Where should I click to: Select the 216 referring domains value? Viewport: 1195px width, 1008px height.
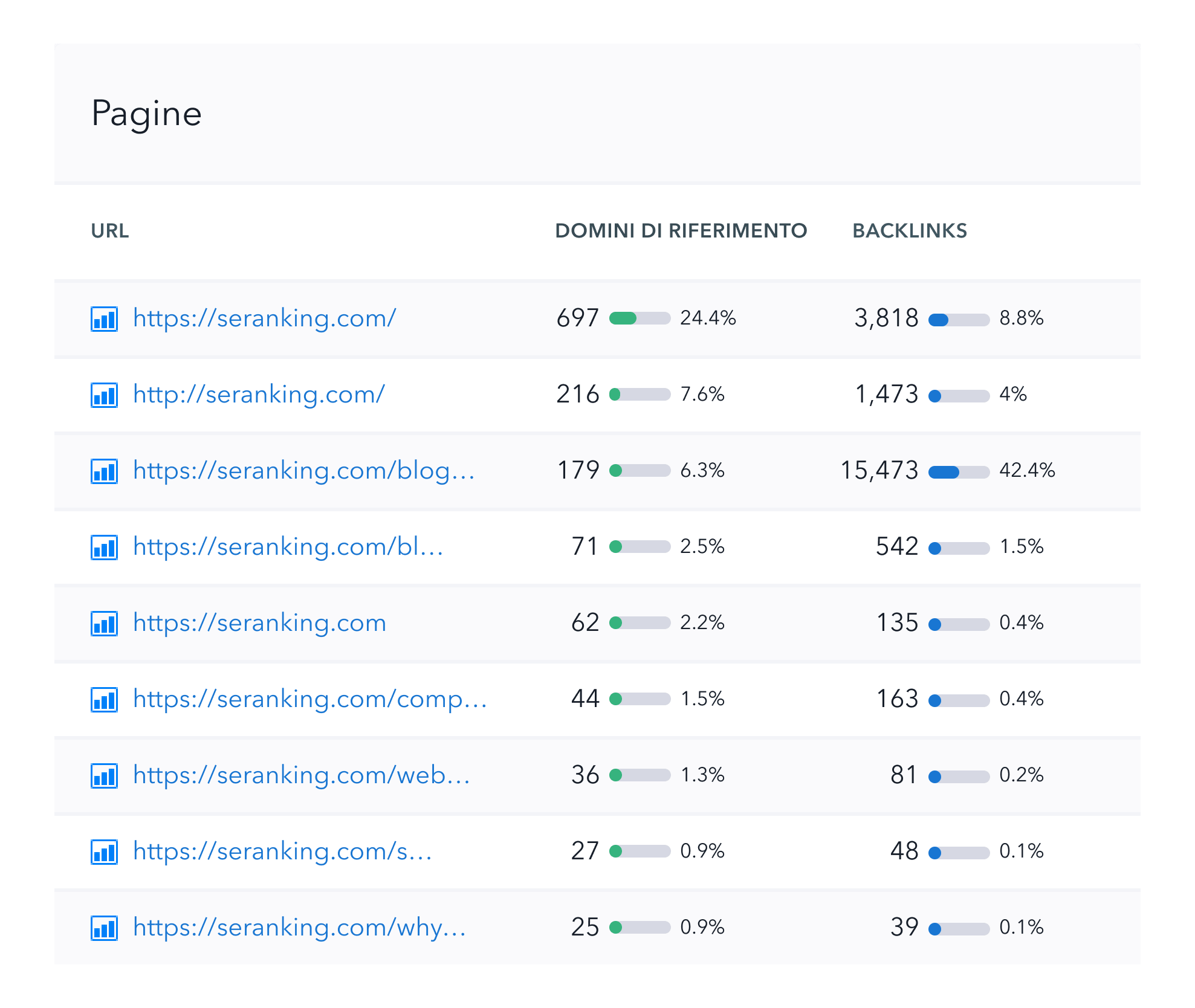[x=577, y=395]
